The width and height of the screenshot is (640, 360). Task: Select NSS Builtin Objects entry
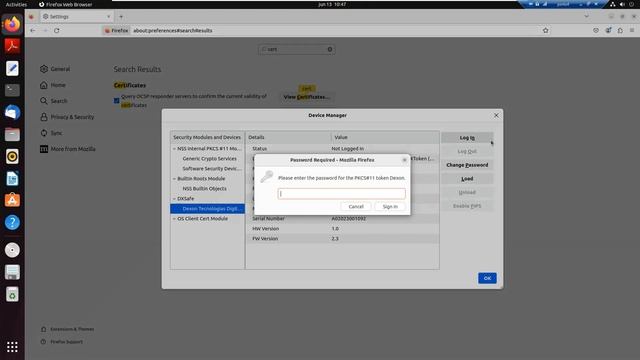pyautogui.click(x=204, y=189)
